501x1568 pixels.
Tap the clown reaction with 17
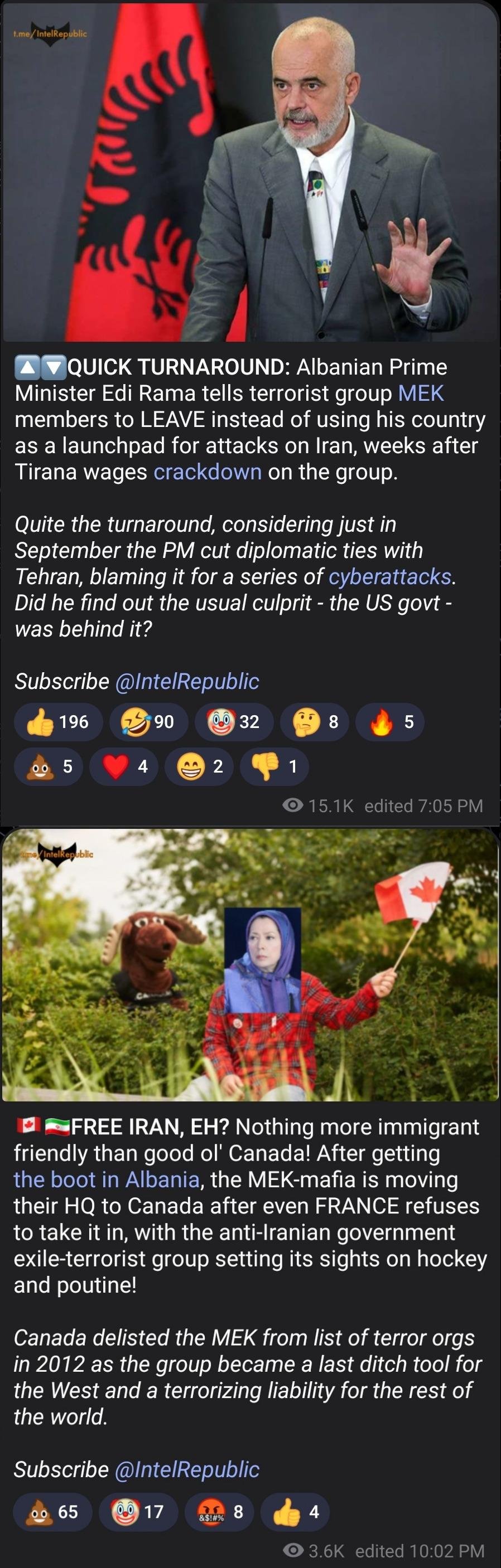click(x=139, y=1511)
